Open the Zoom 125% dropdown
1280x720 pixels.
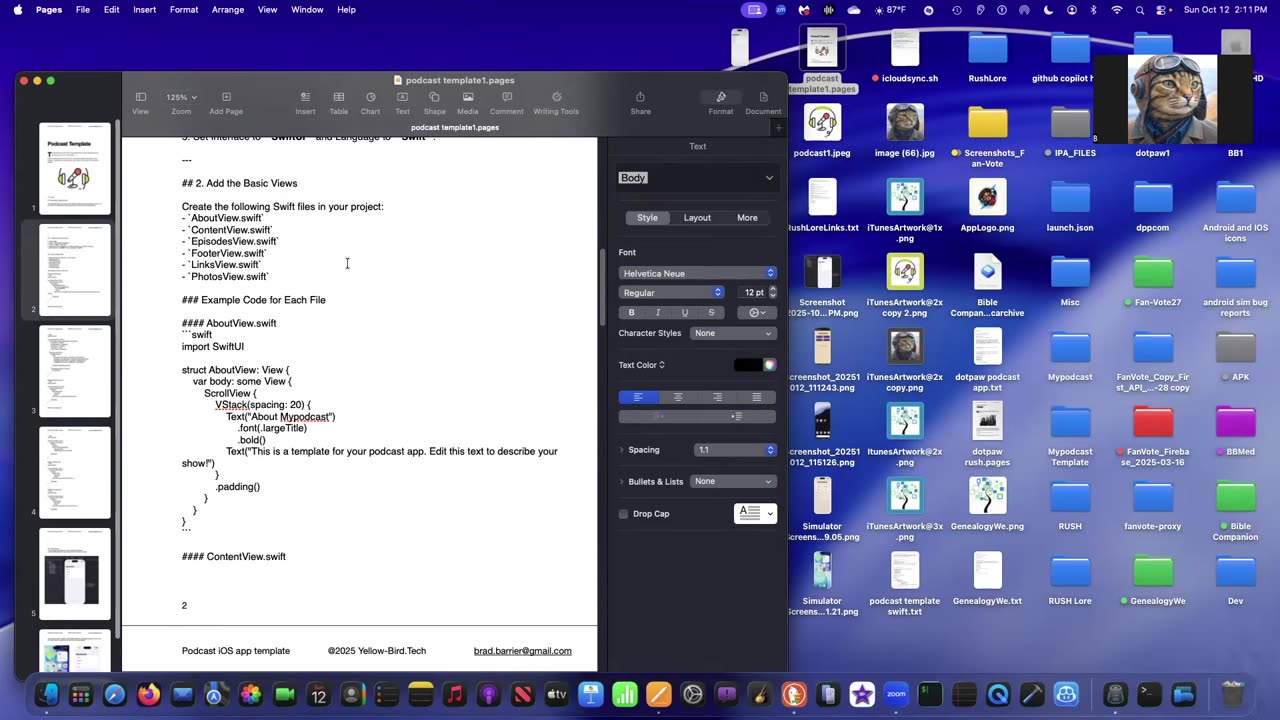181,97
